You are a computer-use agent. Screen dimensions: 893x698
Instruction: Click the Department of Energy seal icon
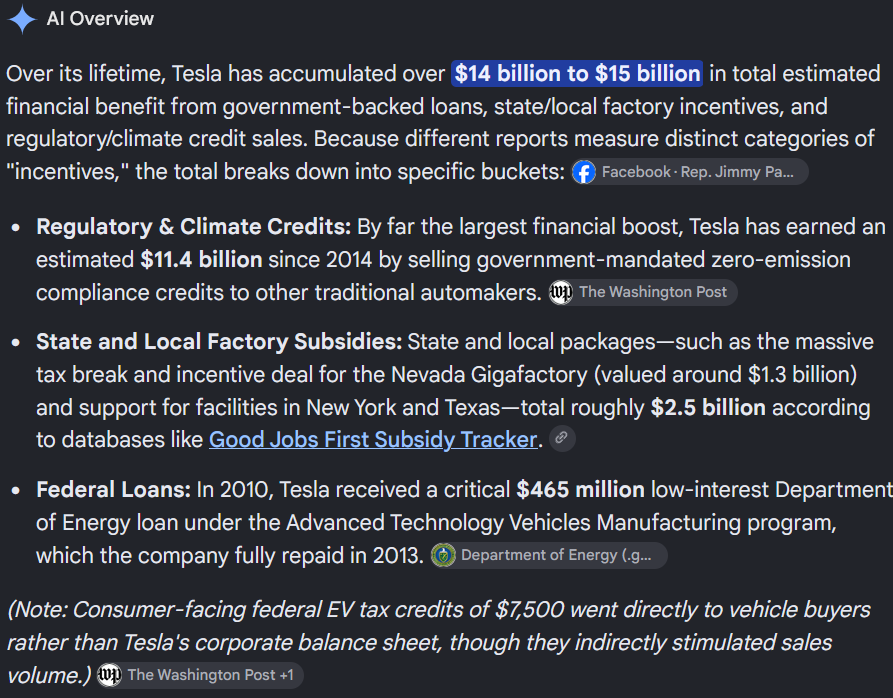[x=443, y=555]
